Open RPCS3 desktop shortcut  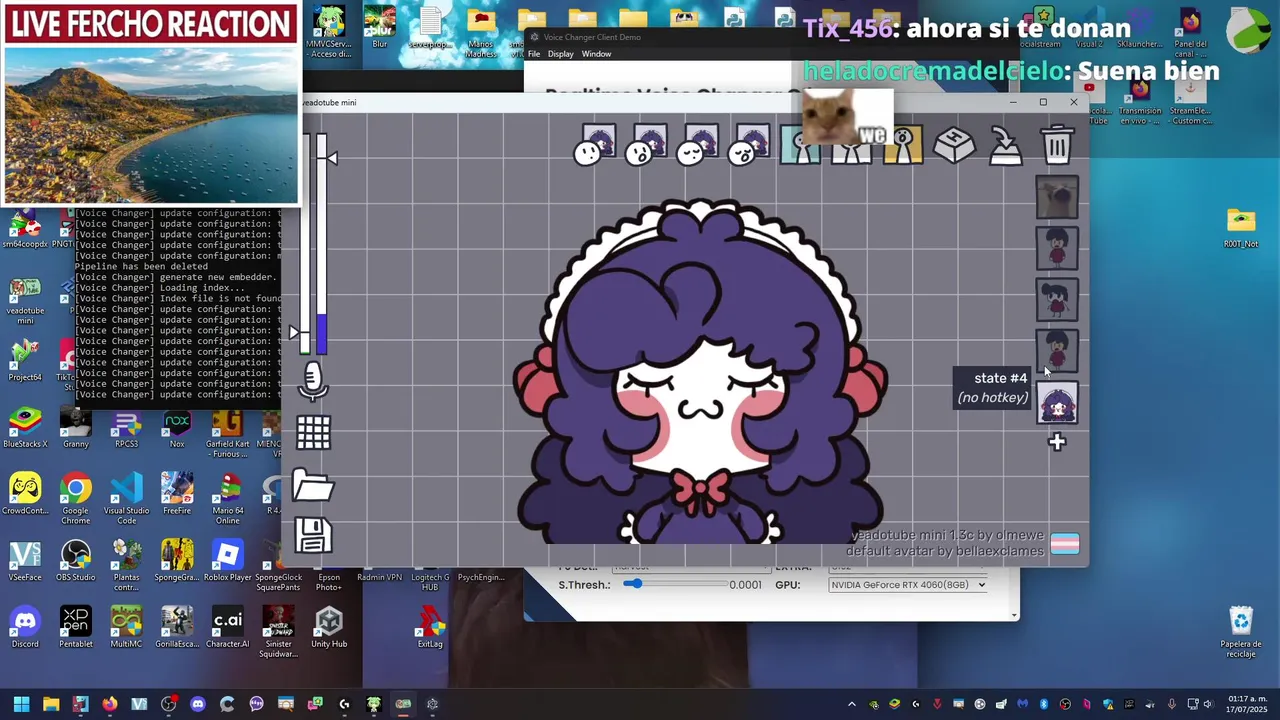(126, 428)
